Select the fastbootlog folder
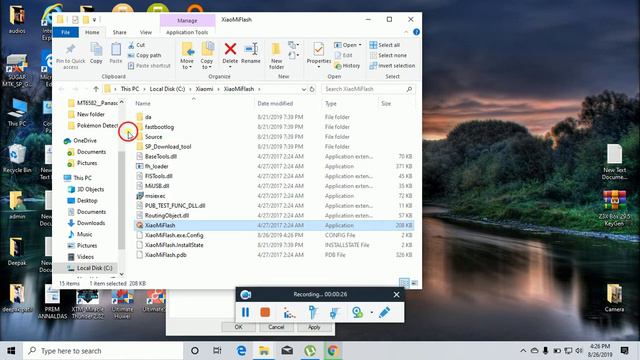The width and height of the screenshot is (640, 360). coord(159,127)
